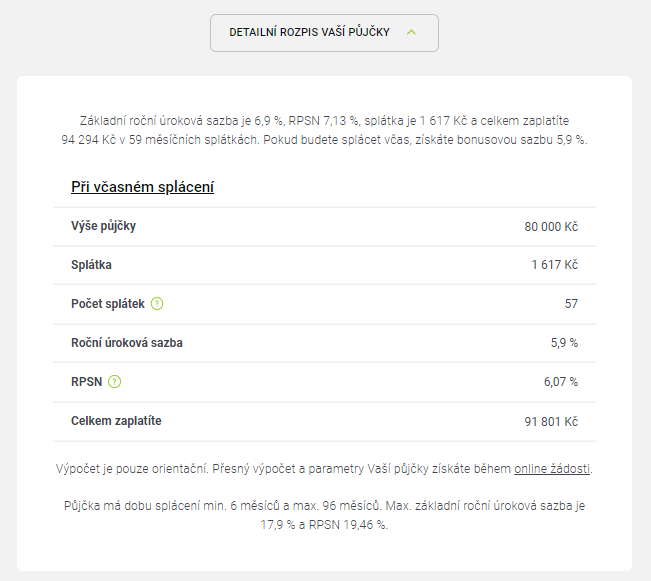
Task: Select the Výše půjčky row label
Action: click(x=103, y=226)
